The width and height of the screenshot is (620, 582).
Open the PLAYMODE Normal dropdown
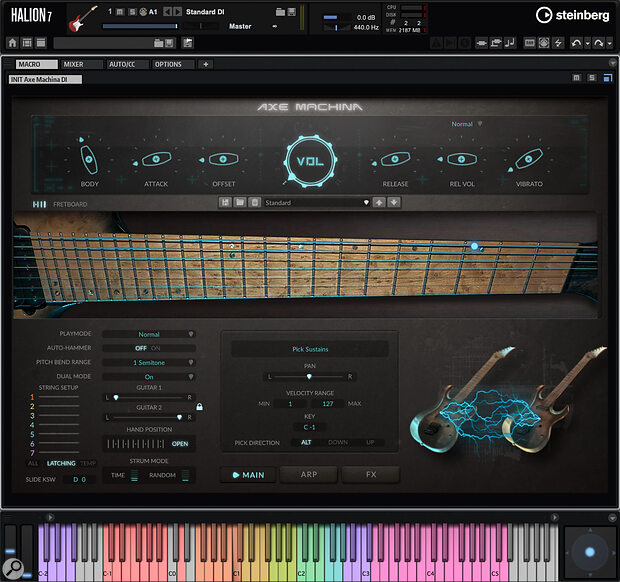click(149, 334)
